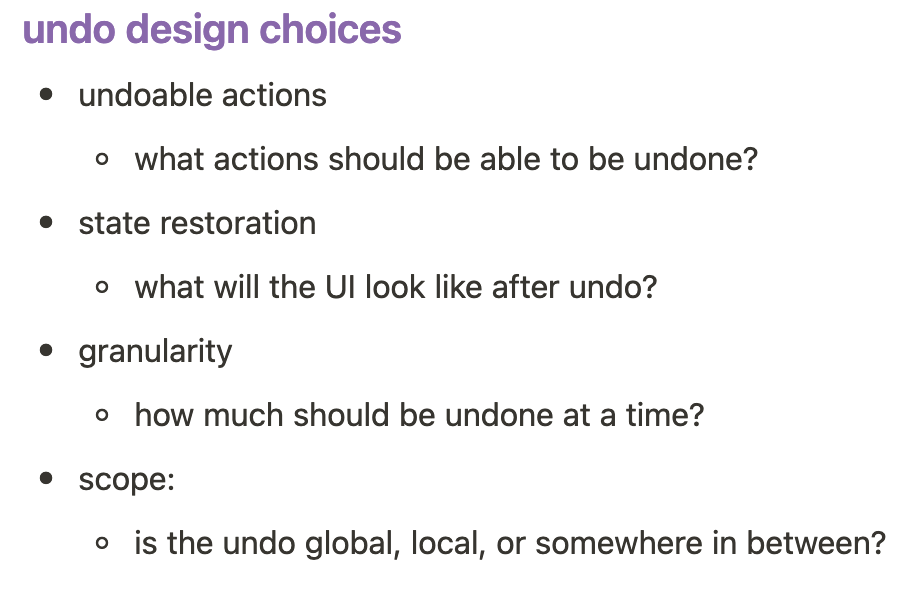The image size is (918, 596).
Task: Click the "undo design choices" heading
Action: click(212, 30)
